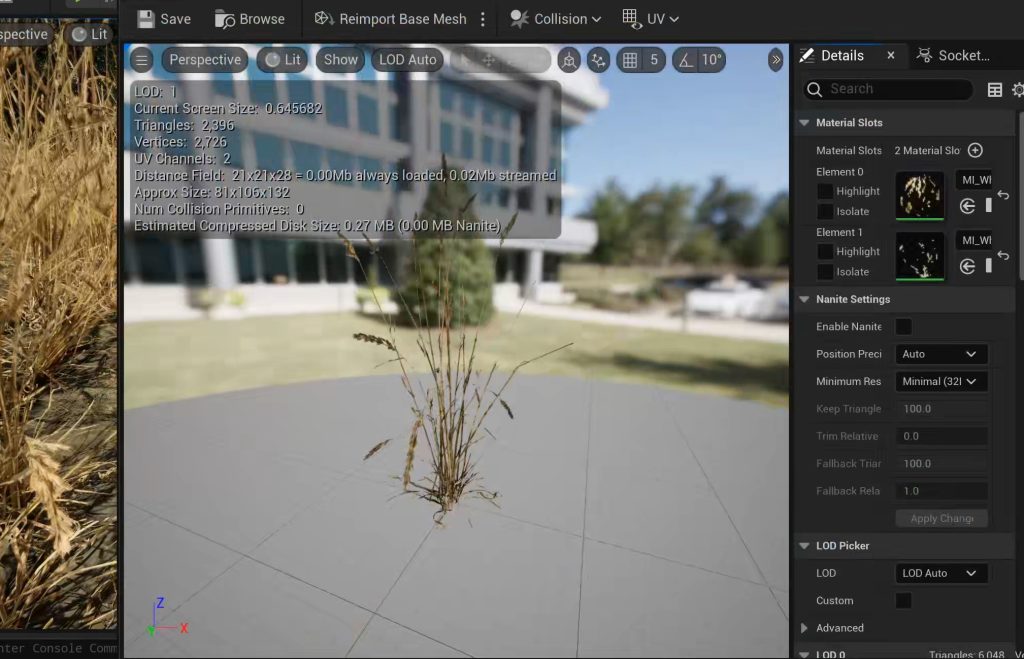Open the Show menu in viewport
This screenshot has height=659, width=1024.
[340, 60]
